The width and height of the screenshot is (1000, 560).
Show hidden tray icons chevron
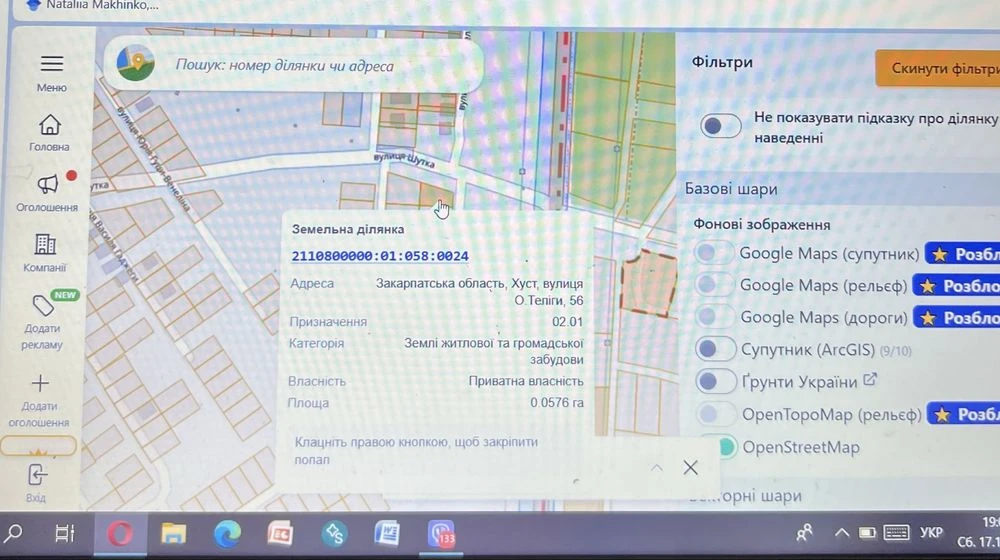tap(841, 533)
